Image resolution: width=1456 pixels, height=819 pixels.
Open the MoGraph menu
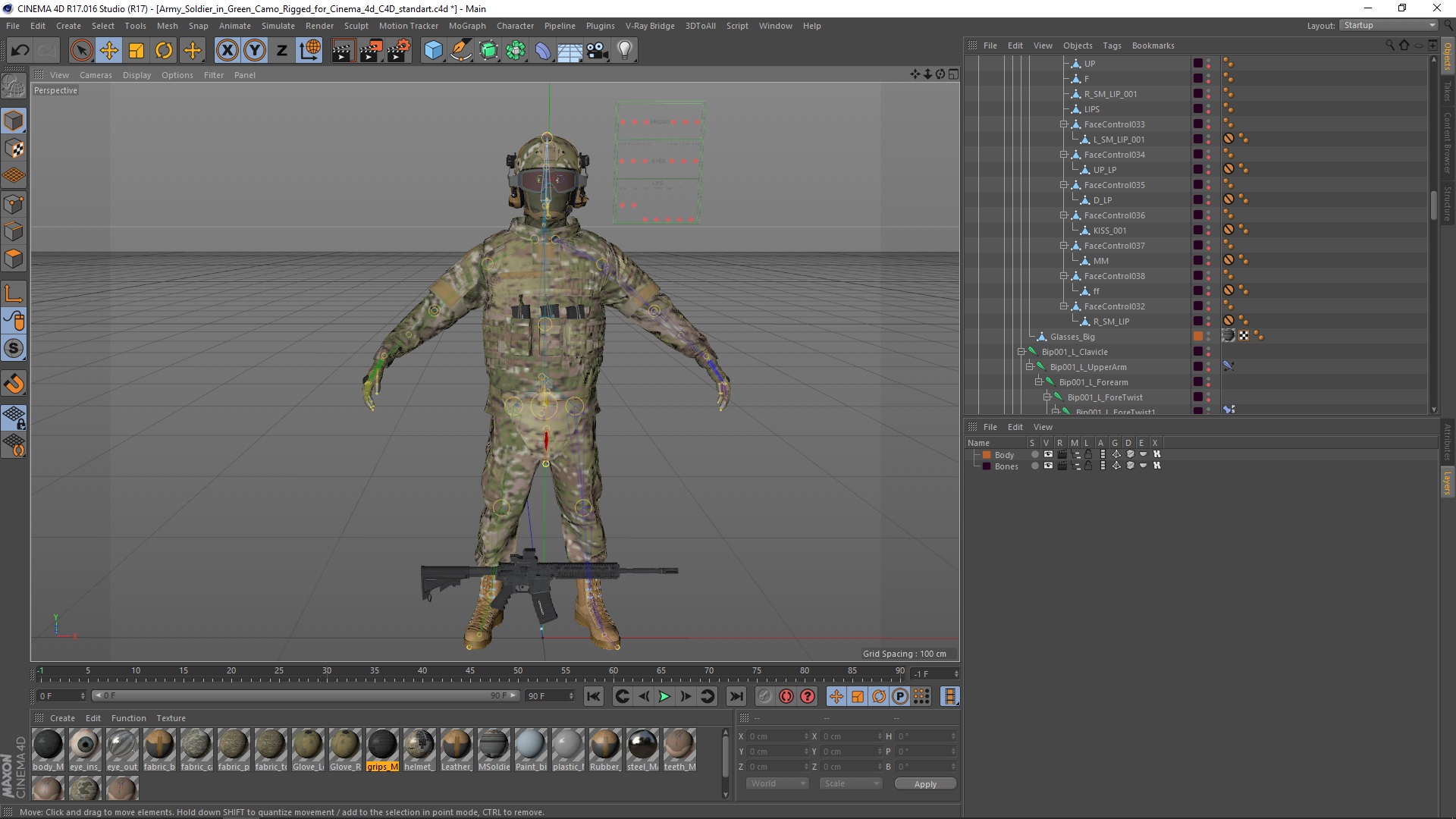tap(467, 26)
